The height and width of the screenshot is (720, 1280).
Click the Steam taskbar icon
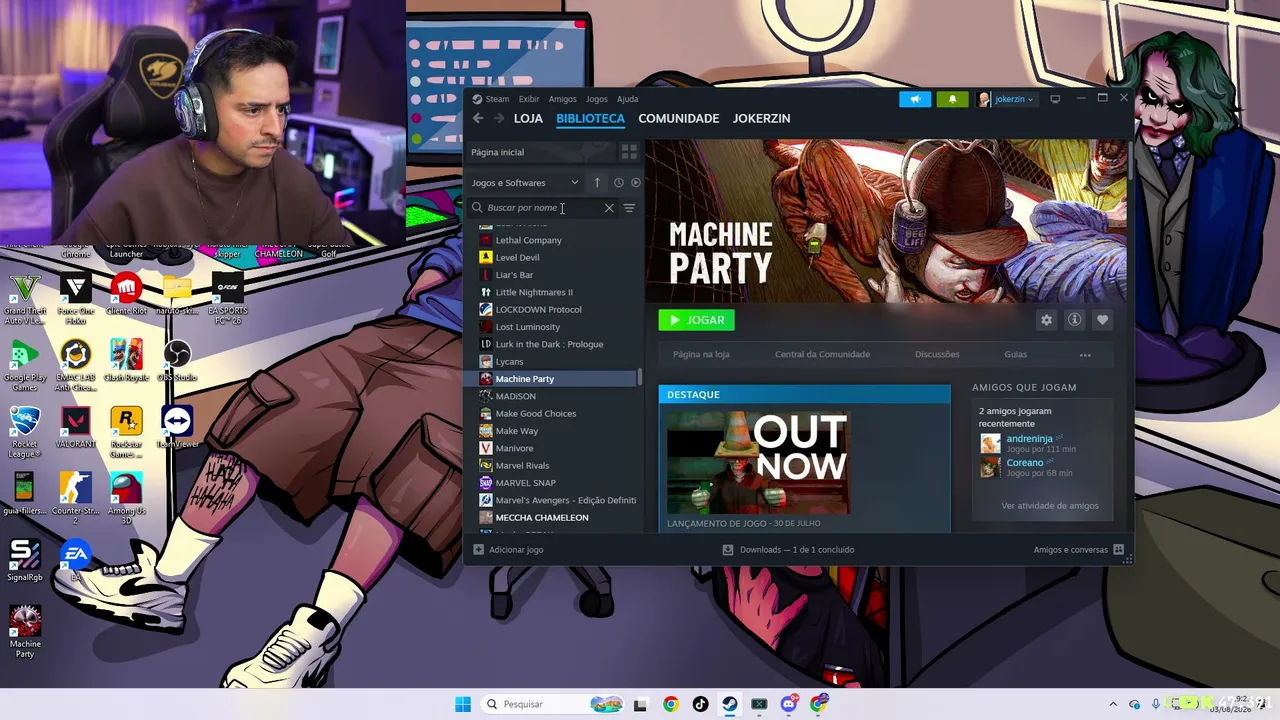click(730, 704)
